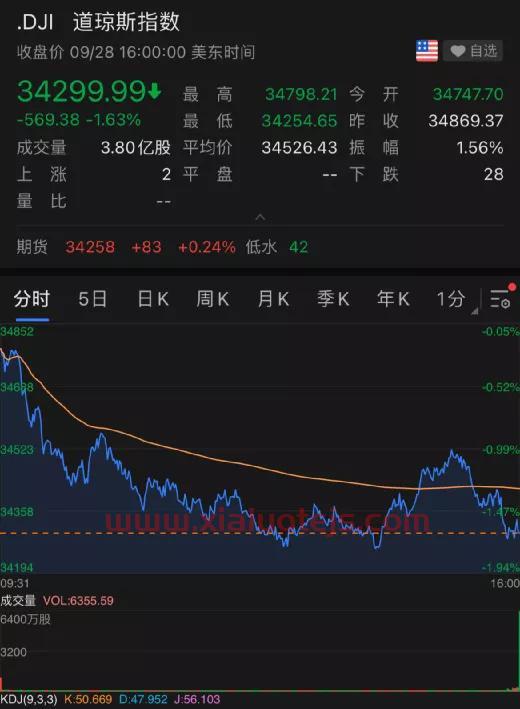Screen dimensions: 520x709
Task: Open the 1分 interval dropdown
Action: point(456,299)
